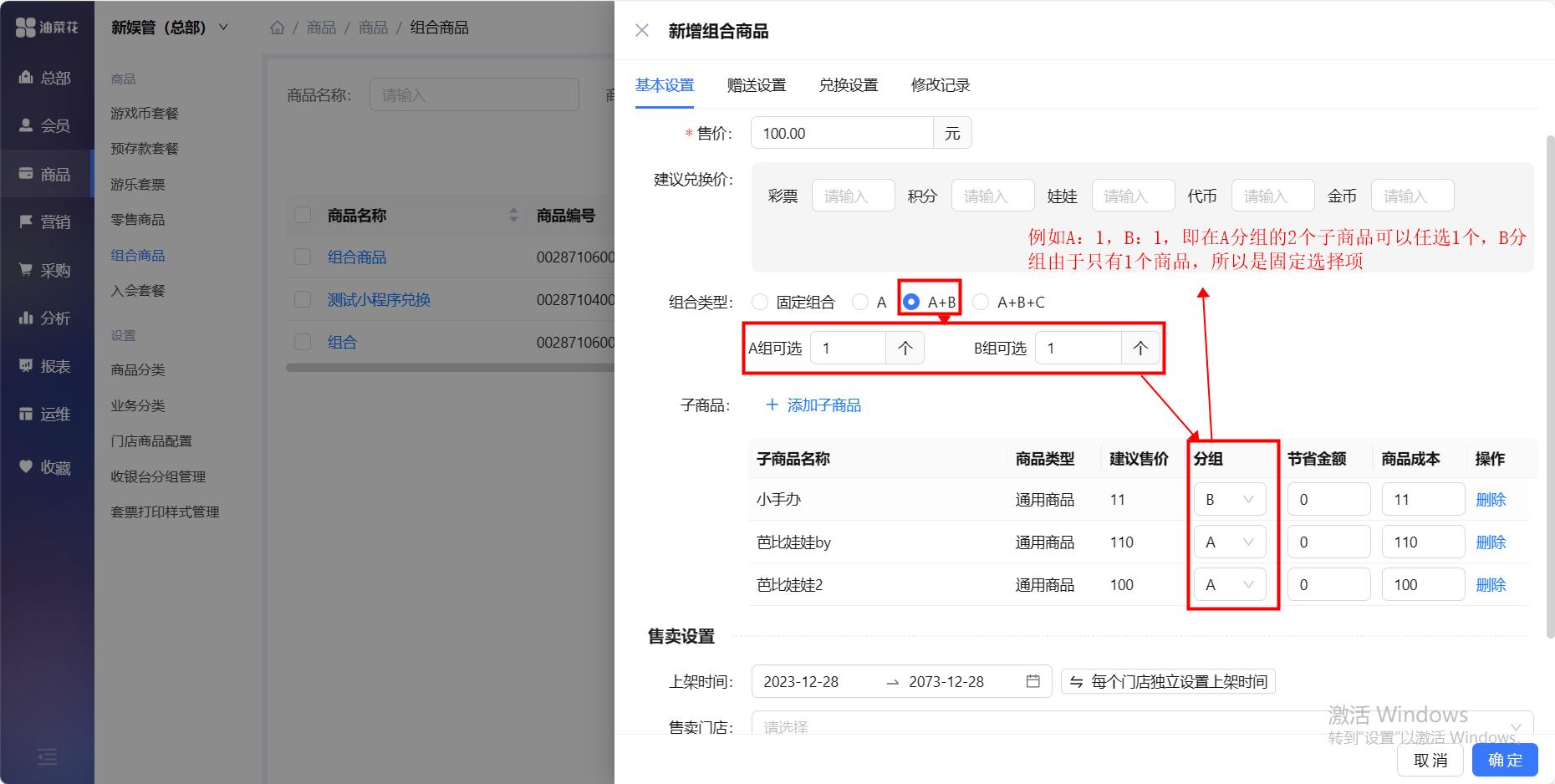Open the 商品 sidebar section
Viewport: 1555px width, 784px height.
(x=46, y=174)
